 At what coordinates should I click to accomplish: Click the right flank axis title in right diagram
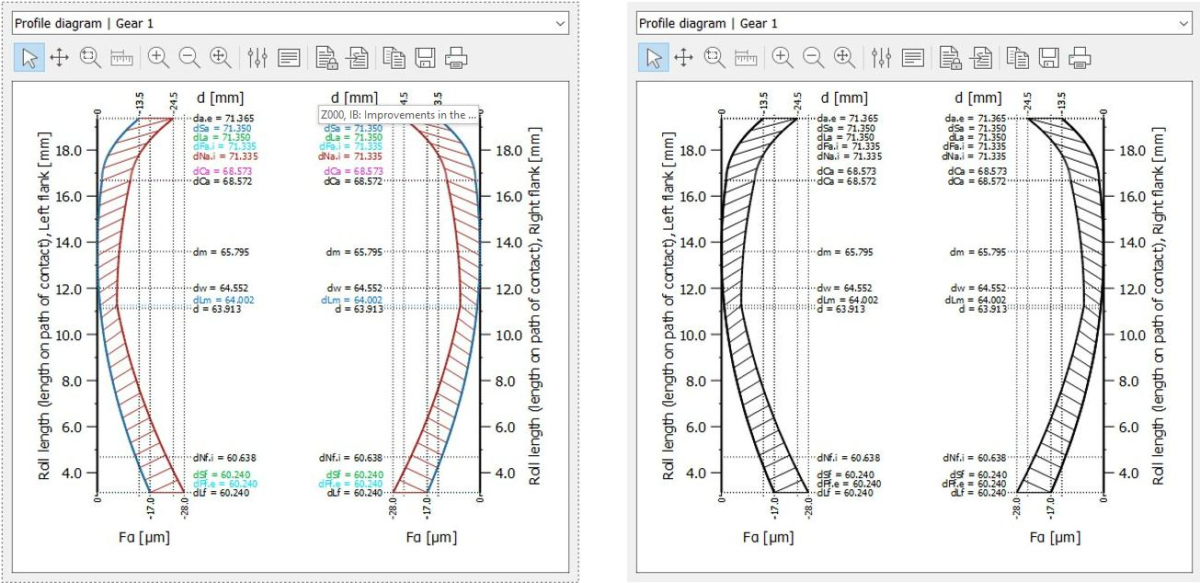1160,306
